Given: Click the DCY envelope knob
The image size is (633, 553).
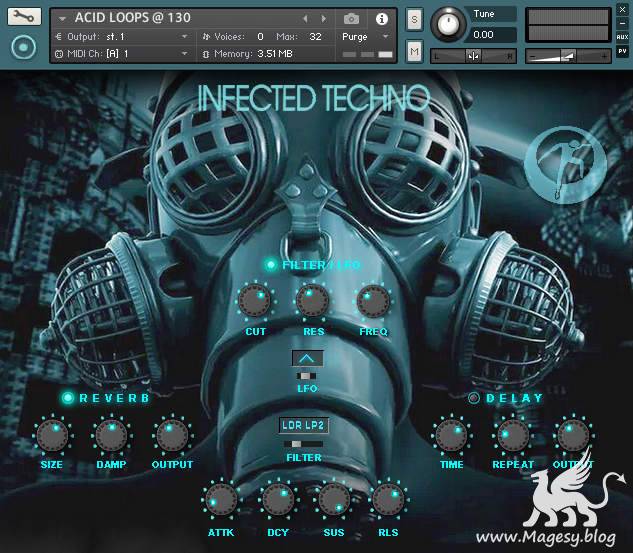Looking at the screenshot, I should (278, 500).
